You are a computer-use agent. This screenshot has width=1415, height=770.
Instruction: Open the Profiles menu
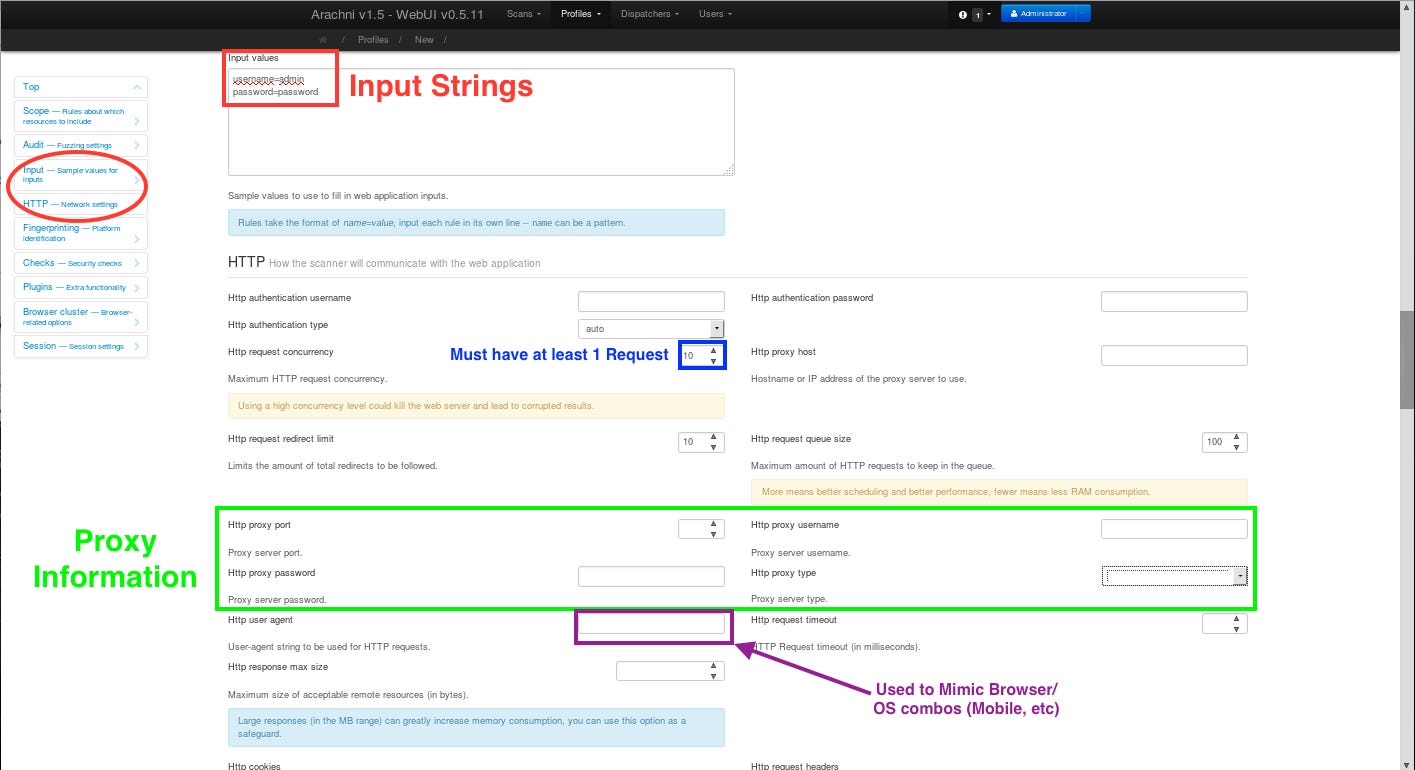pos(580,14)
